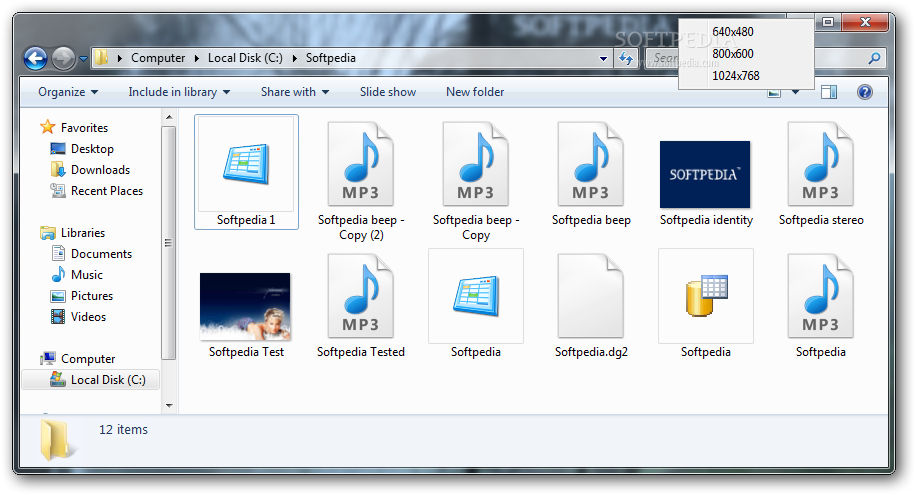This screenshot has width=916, height=495.
Task: Expand the arrow before Softpedia breadcrumb
Action: [x=294, y=58]
